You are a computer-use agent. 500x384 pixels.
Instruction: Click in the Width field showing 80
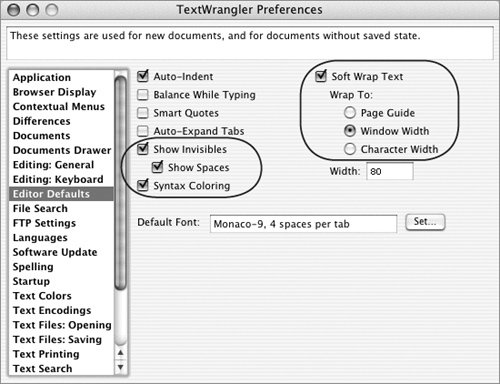[x=390, y=171]
